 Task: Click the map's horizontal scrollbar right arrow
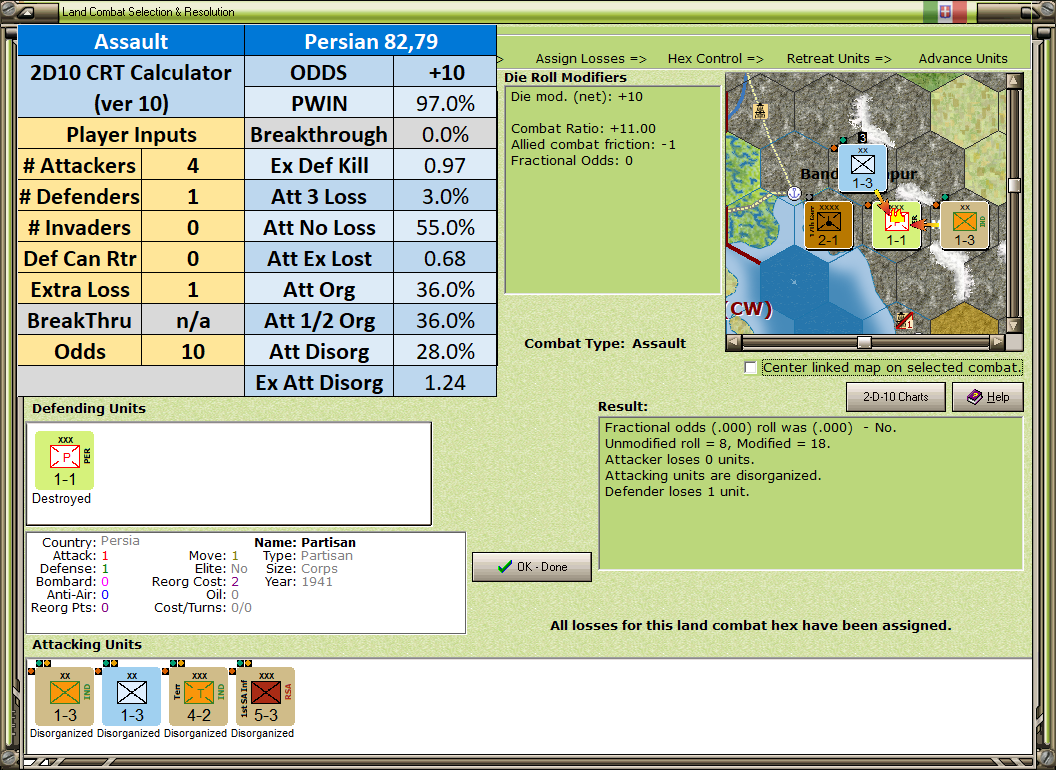997,342
